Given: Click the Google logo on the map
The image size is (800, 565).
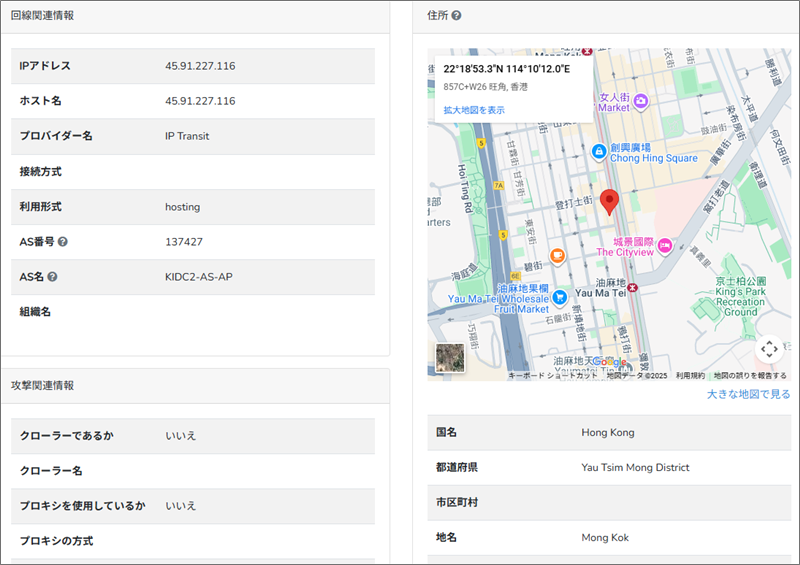Looking at the screenshot, I should (x=609, y=362).
